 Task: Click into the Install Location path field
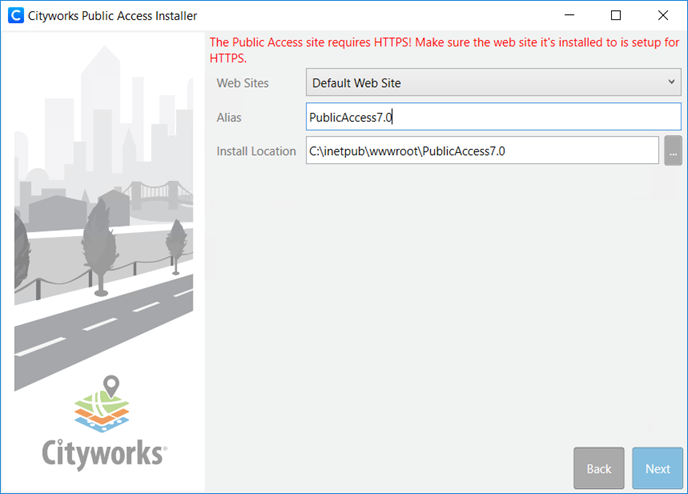pos(481,151)
